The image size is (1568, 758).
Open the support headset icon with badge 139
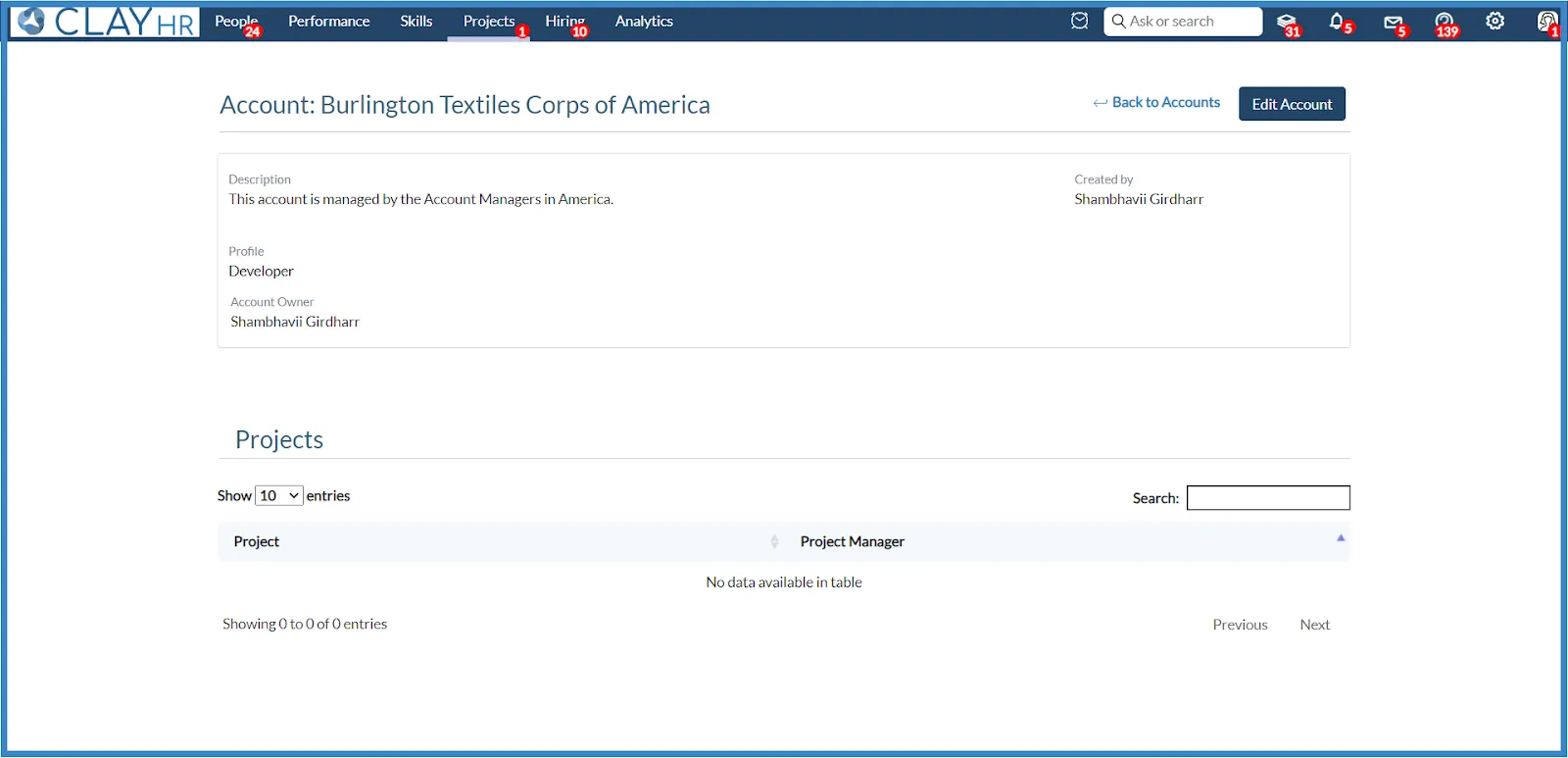[1445, 22]
